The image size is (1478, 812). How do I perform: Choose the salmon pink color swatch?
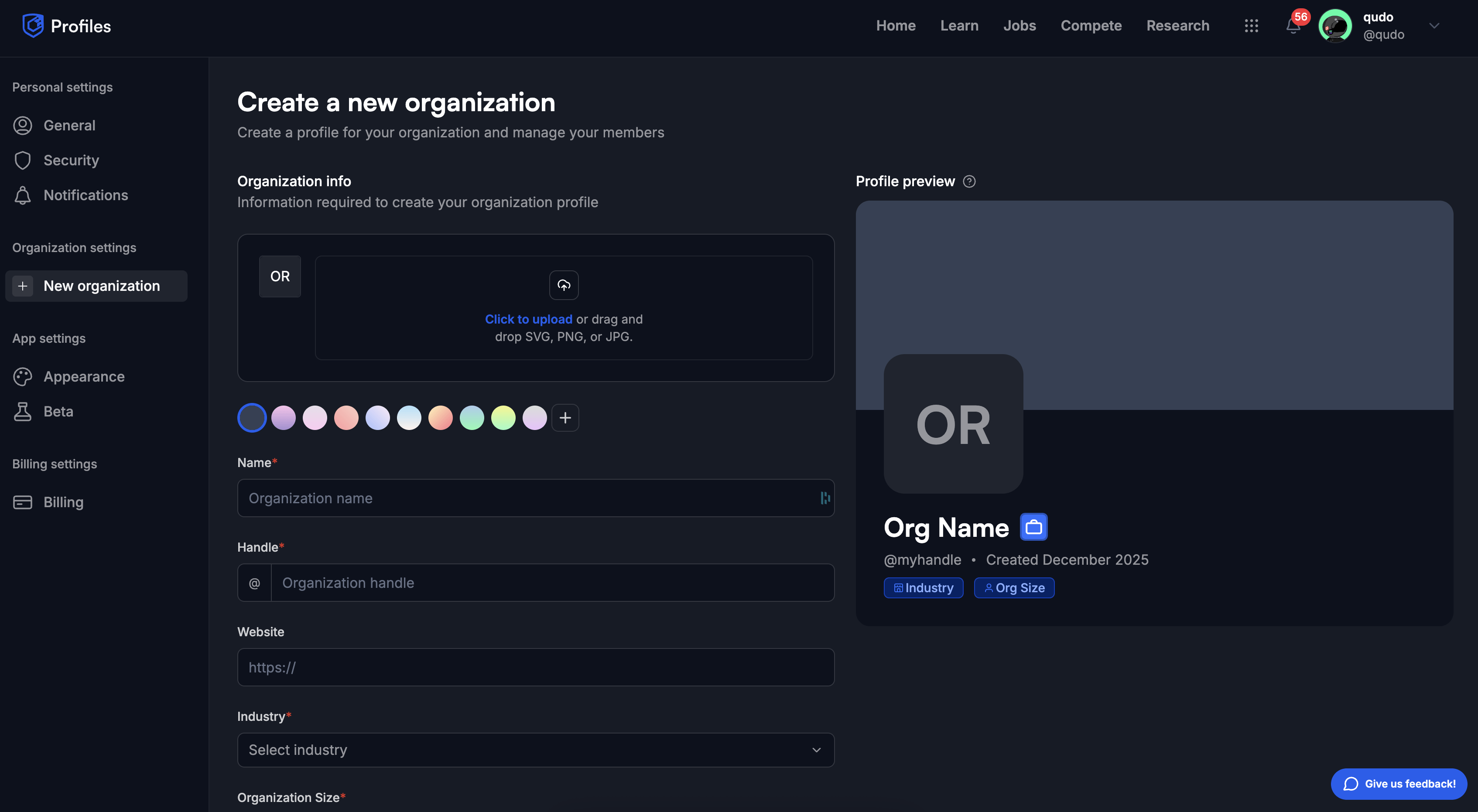[x=346, y=417]
